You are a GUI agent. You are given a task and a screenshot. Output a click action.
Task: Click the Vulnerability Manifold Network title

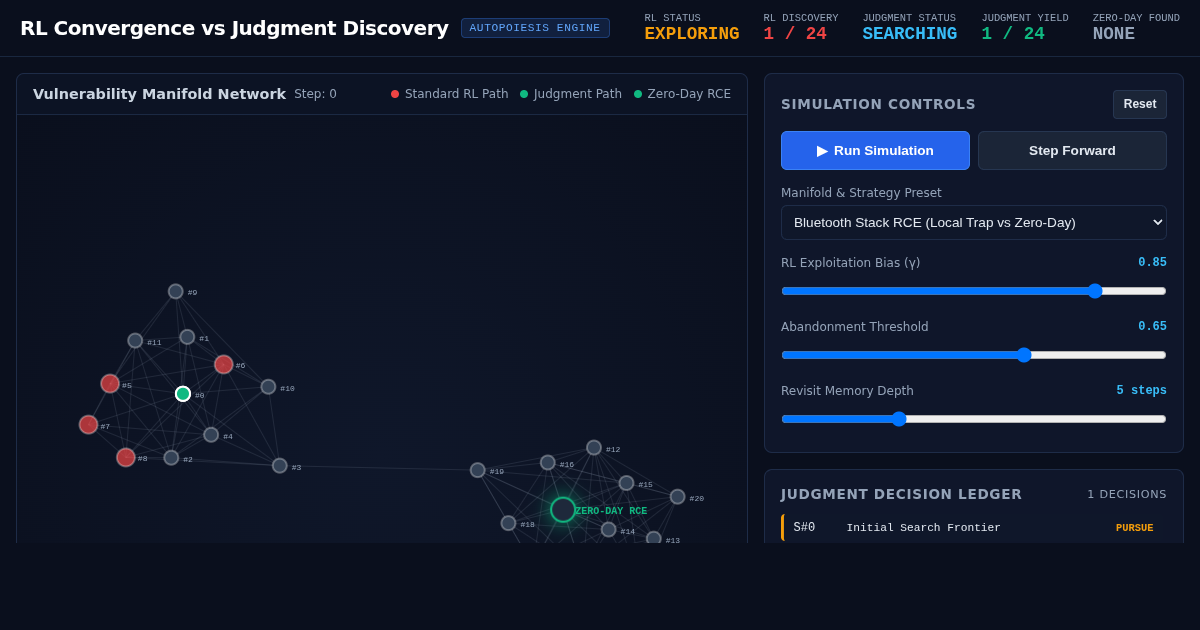tap(159, 94)
